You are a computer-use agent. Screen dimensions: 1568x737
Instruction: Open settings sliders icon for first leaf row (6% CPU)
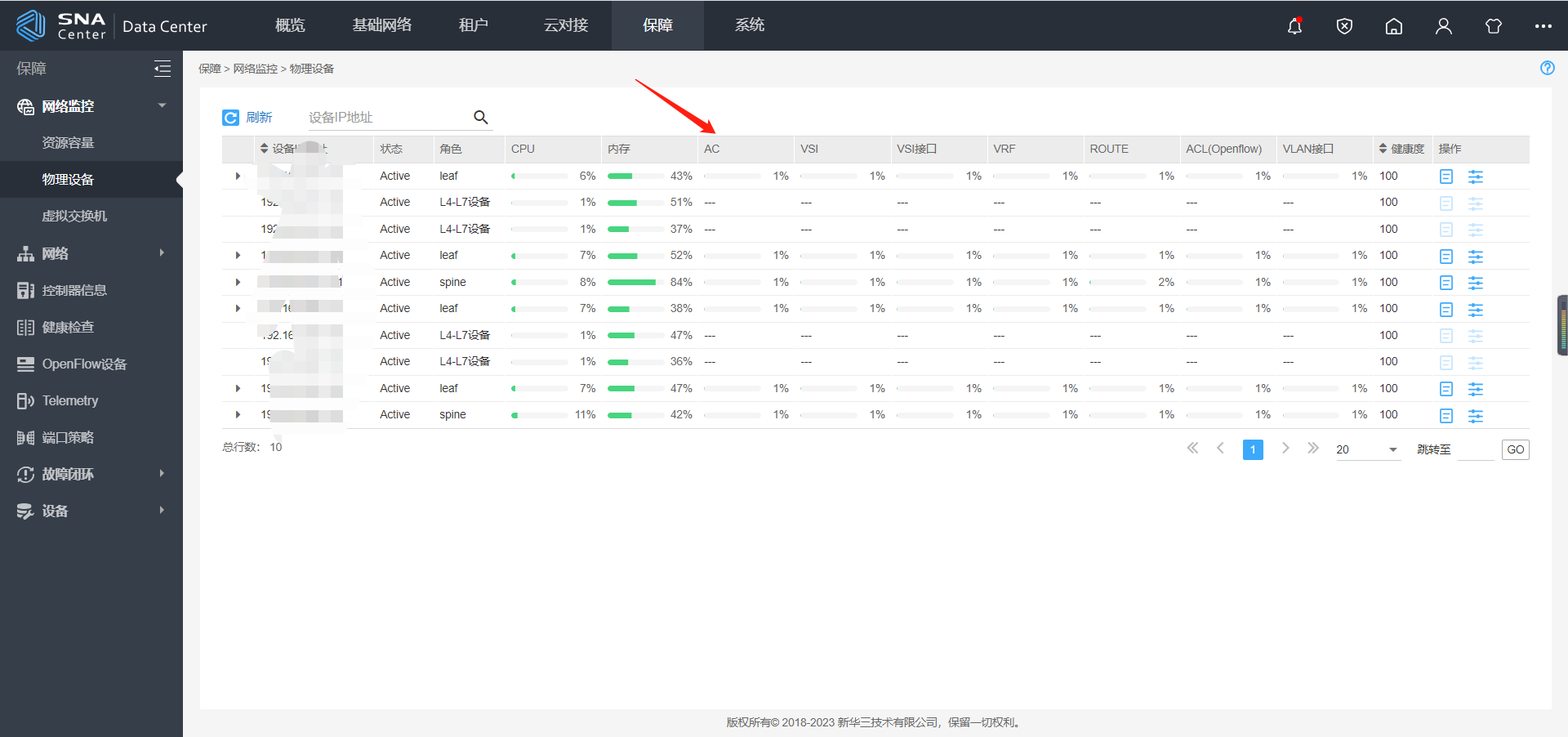[x=1476, y=176]
